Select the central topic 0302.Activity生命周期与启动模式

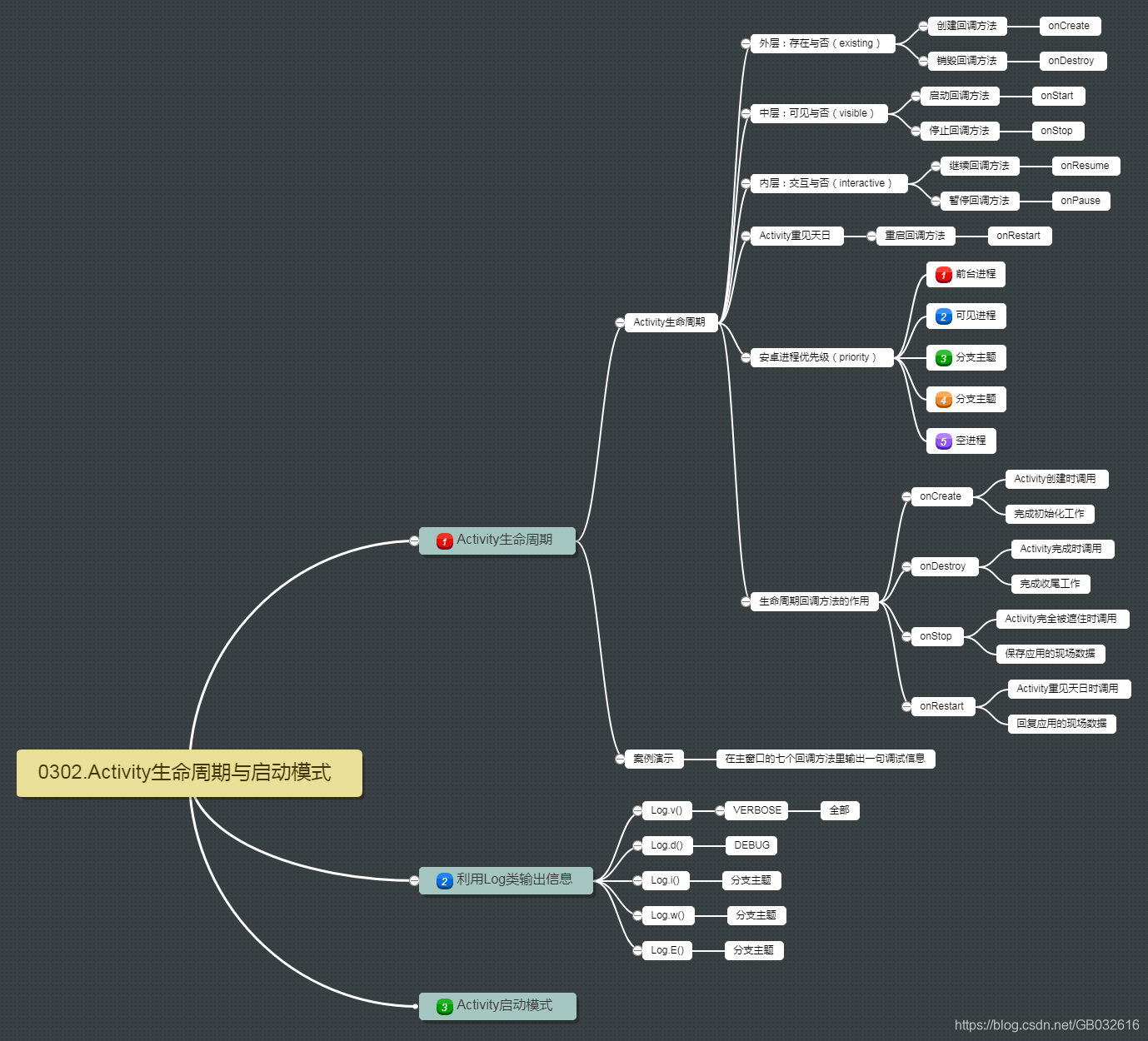[189, 773]
